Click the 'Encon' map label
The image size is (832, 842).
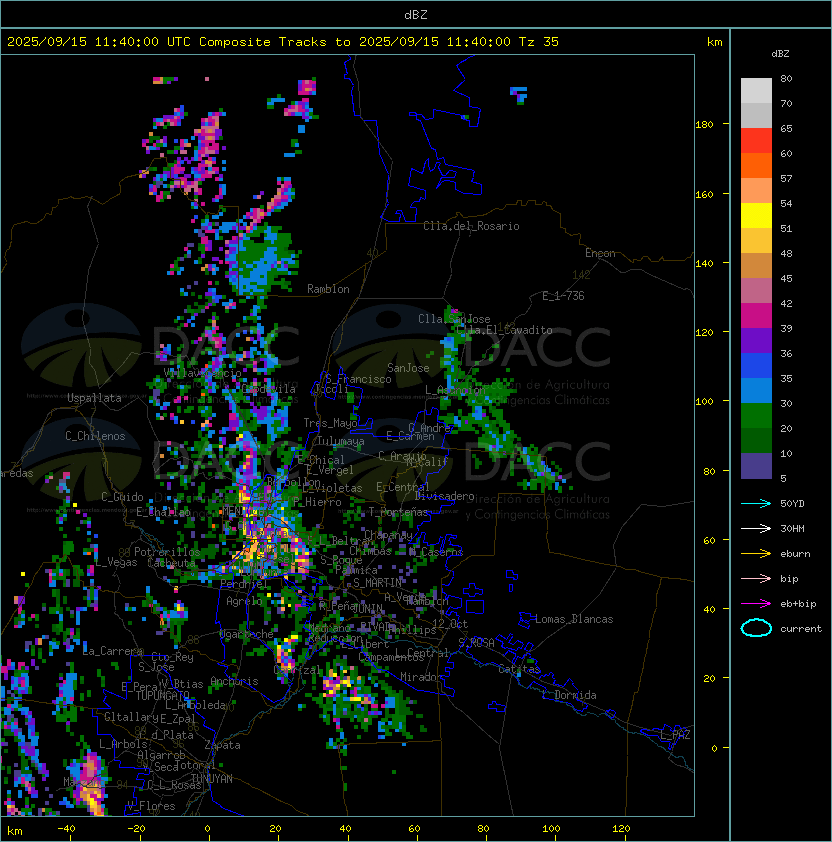(600, 253)
